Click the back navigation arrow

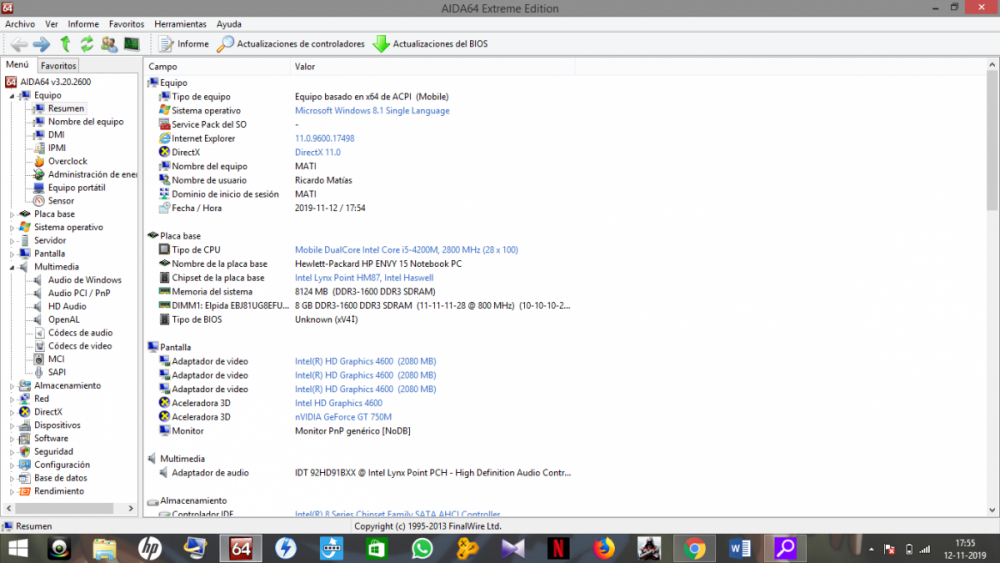[19, 44]
